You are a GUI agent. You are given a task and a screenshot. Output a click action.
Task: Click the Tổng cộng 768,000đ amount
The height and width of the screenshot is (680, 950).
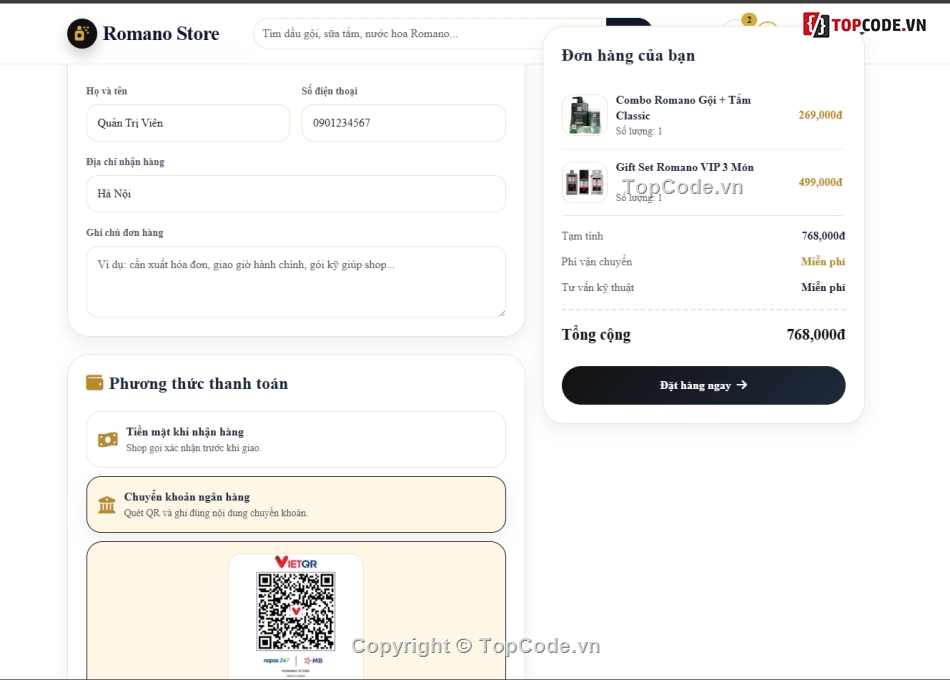point(815,335)
